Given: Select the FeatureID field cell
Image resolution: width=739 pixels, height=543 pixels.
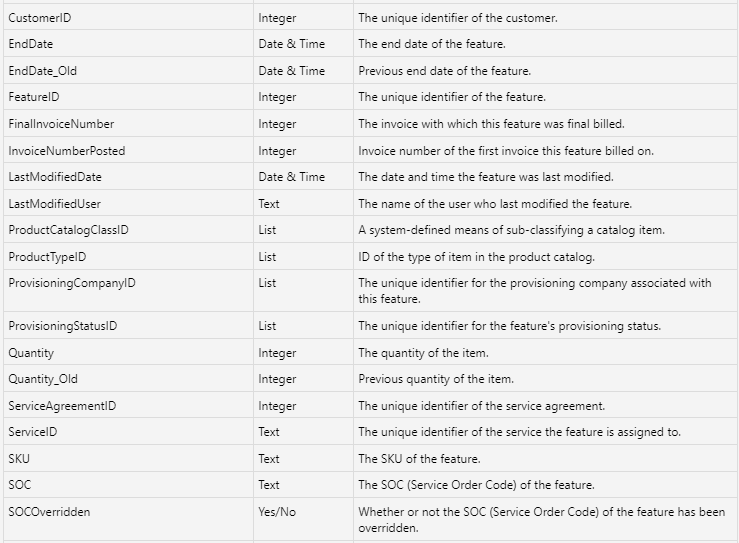Looking at the screenshot, I should (39, 97).
